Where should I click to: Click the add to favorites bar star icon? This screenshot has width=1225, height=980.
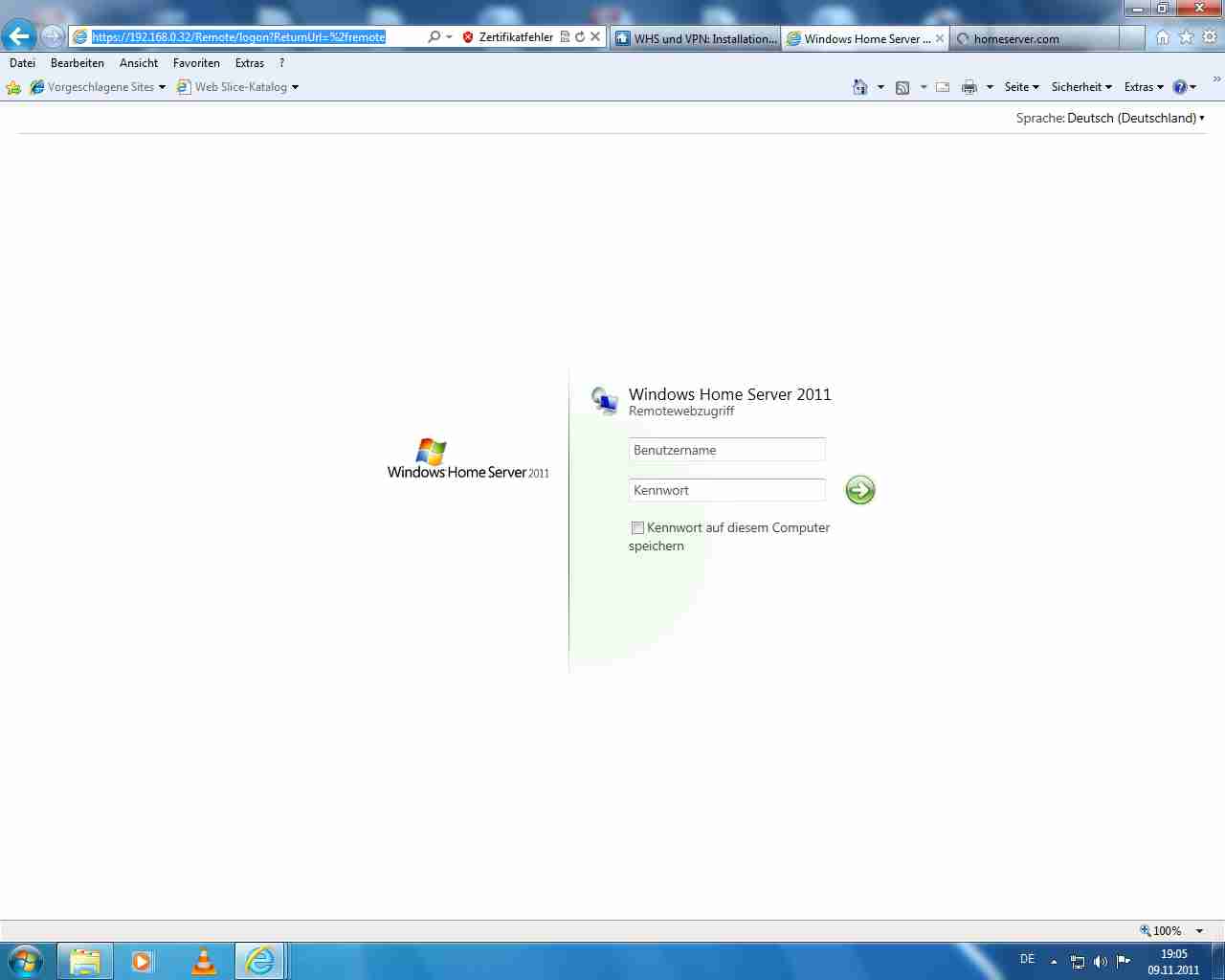pyautogui.click(x=13, y=87)
